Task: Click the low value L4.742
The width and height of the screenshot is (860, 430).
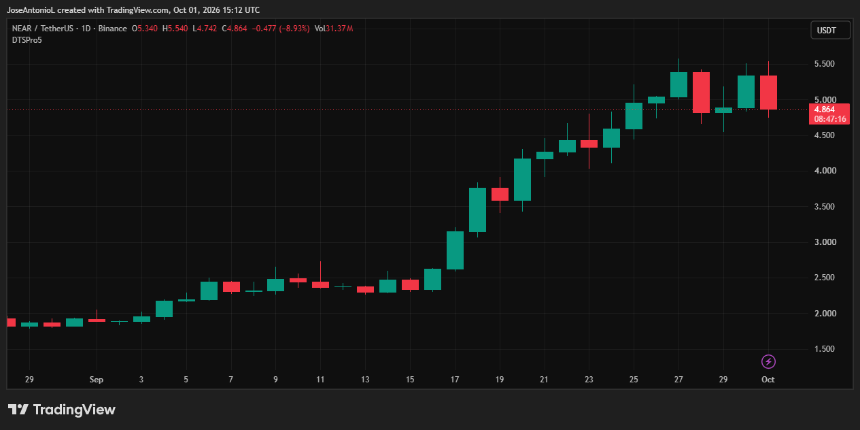Action: [x=205, y=29]
